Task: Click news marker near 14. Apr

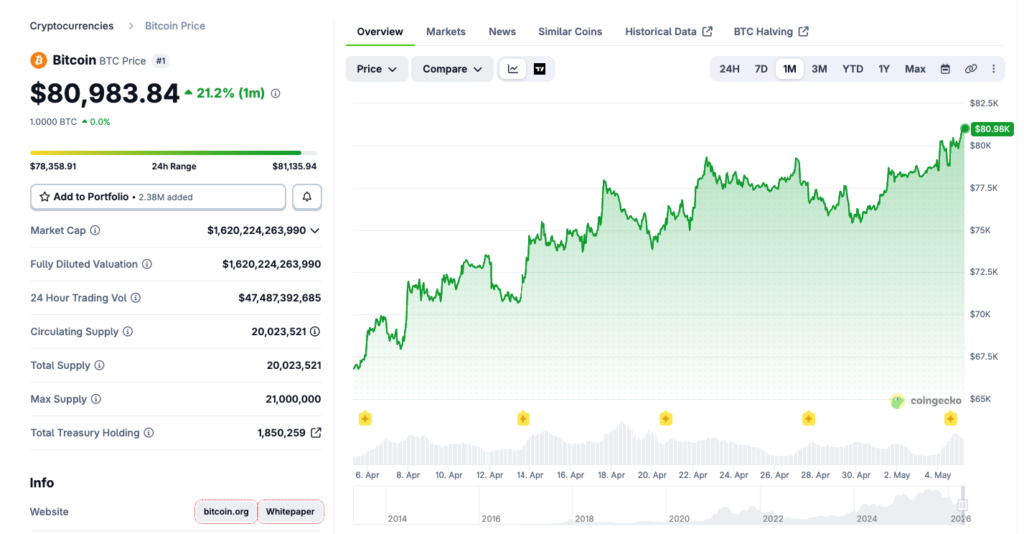Action: coord(523,418)
